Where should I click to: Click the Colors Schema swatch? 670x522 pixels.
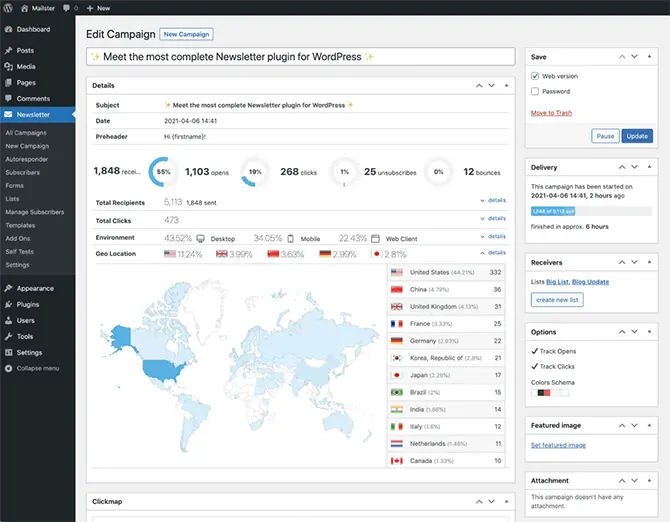[x=550, y=393]
